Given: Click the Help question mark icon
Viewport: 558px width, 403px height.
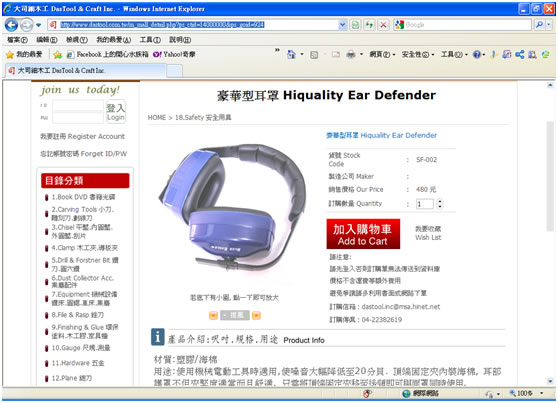Looking at the screenshot, I should coord(477,54).
